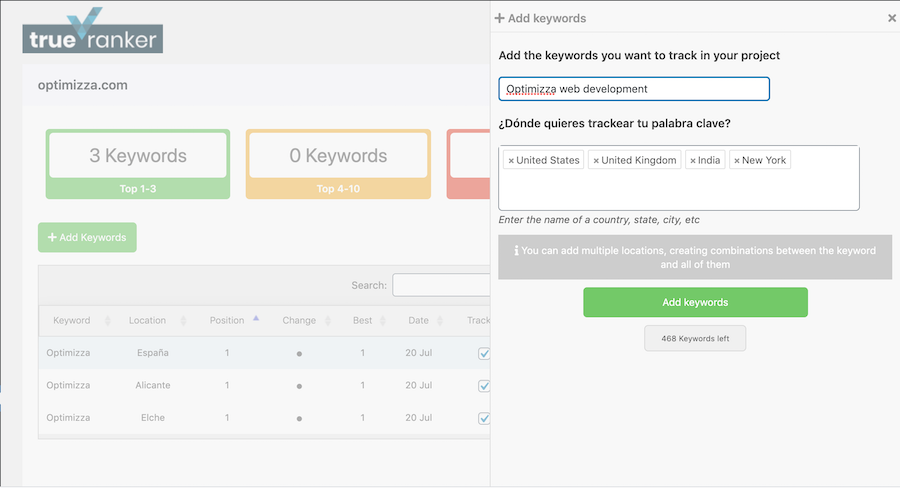The width and height of the screenshot is (900, 488).
Task: Select the 3 Keywords Top 1-3 card
Action: [138, 164]
